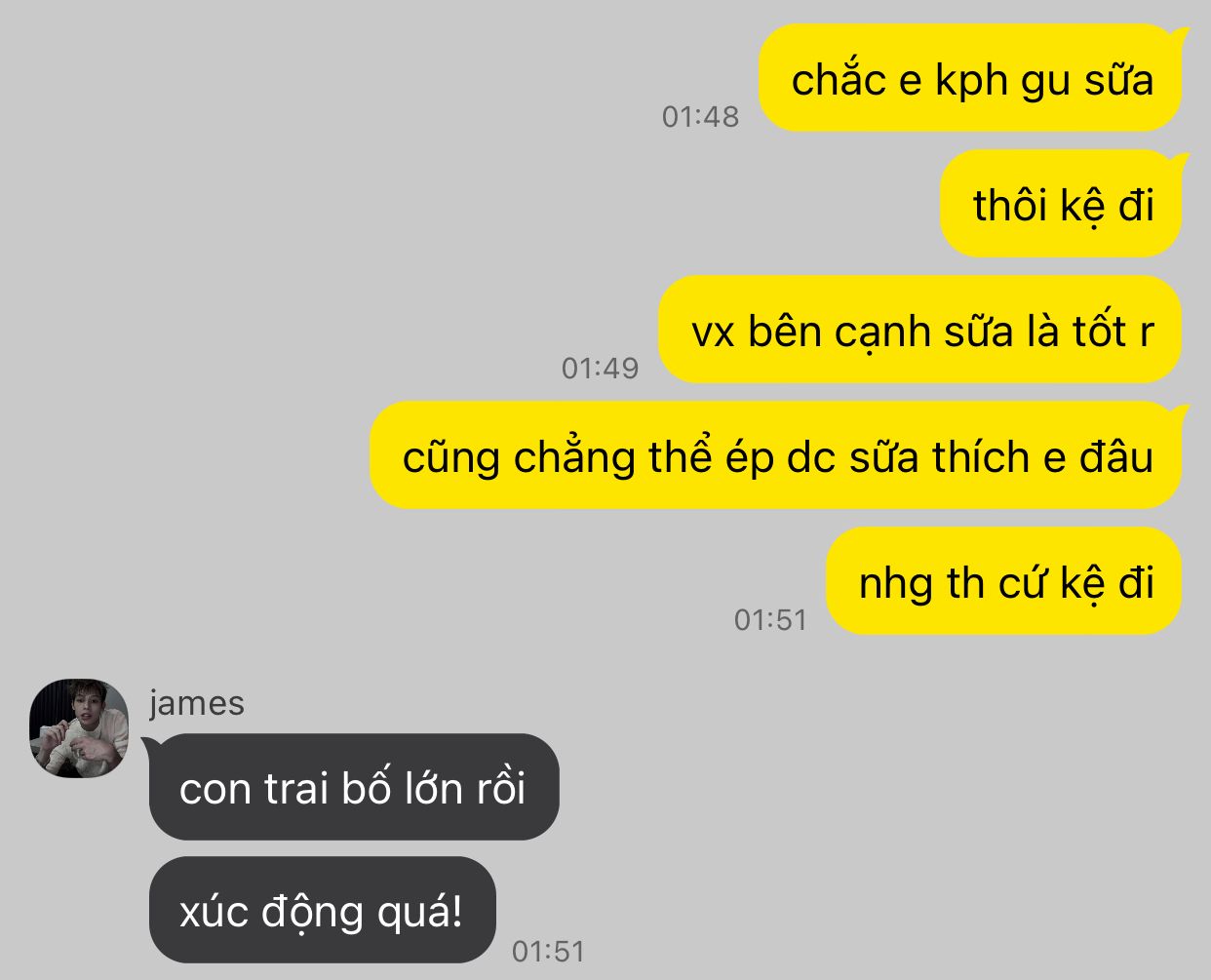Click the 01:48 timestamp

click(700, 116)
